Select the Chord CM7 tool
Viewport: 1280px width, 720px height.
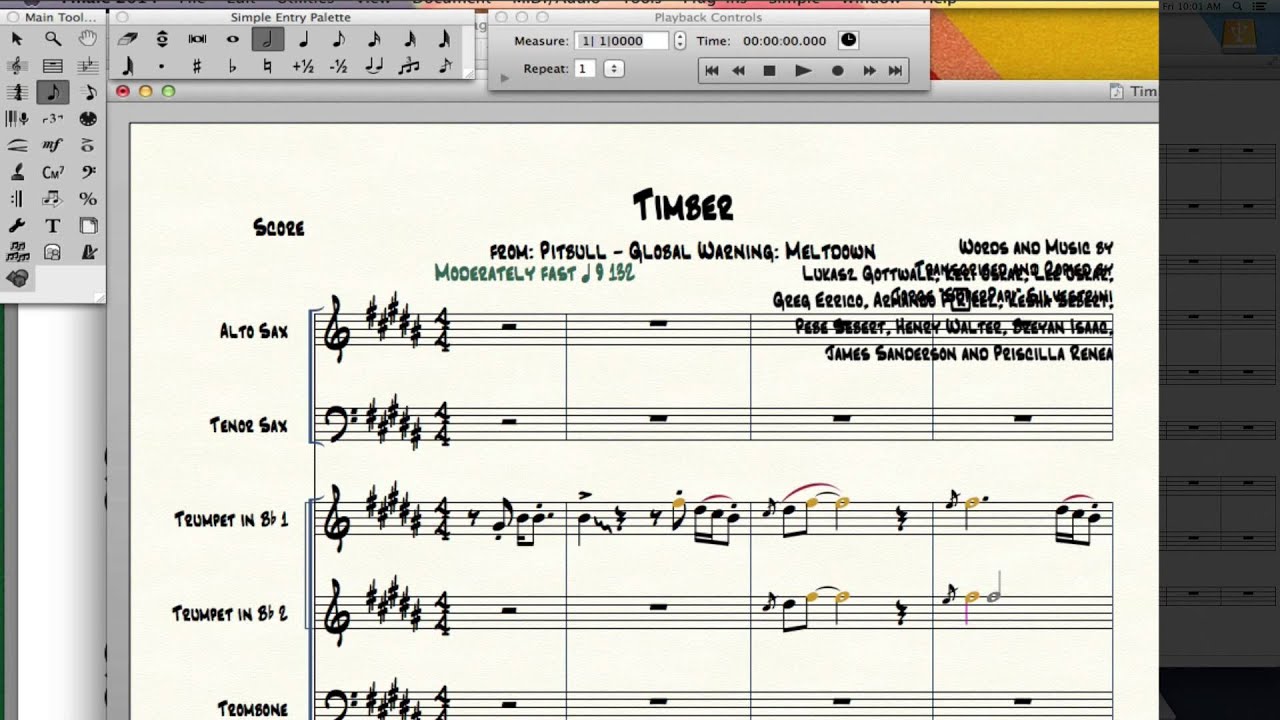53,172
